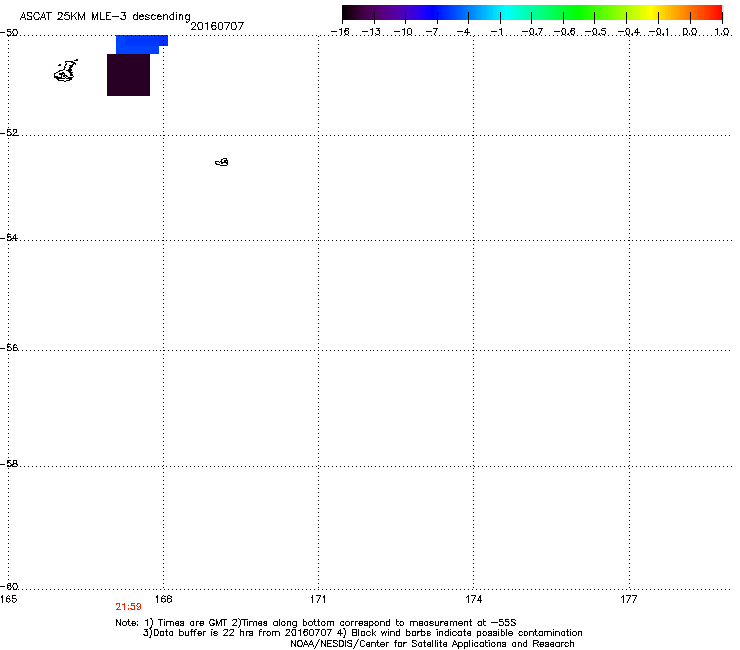Click the latitude label "-54"
This screenshot has width=740, height=650.
tap(9, 237)
